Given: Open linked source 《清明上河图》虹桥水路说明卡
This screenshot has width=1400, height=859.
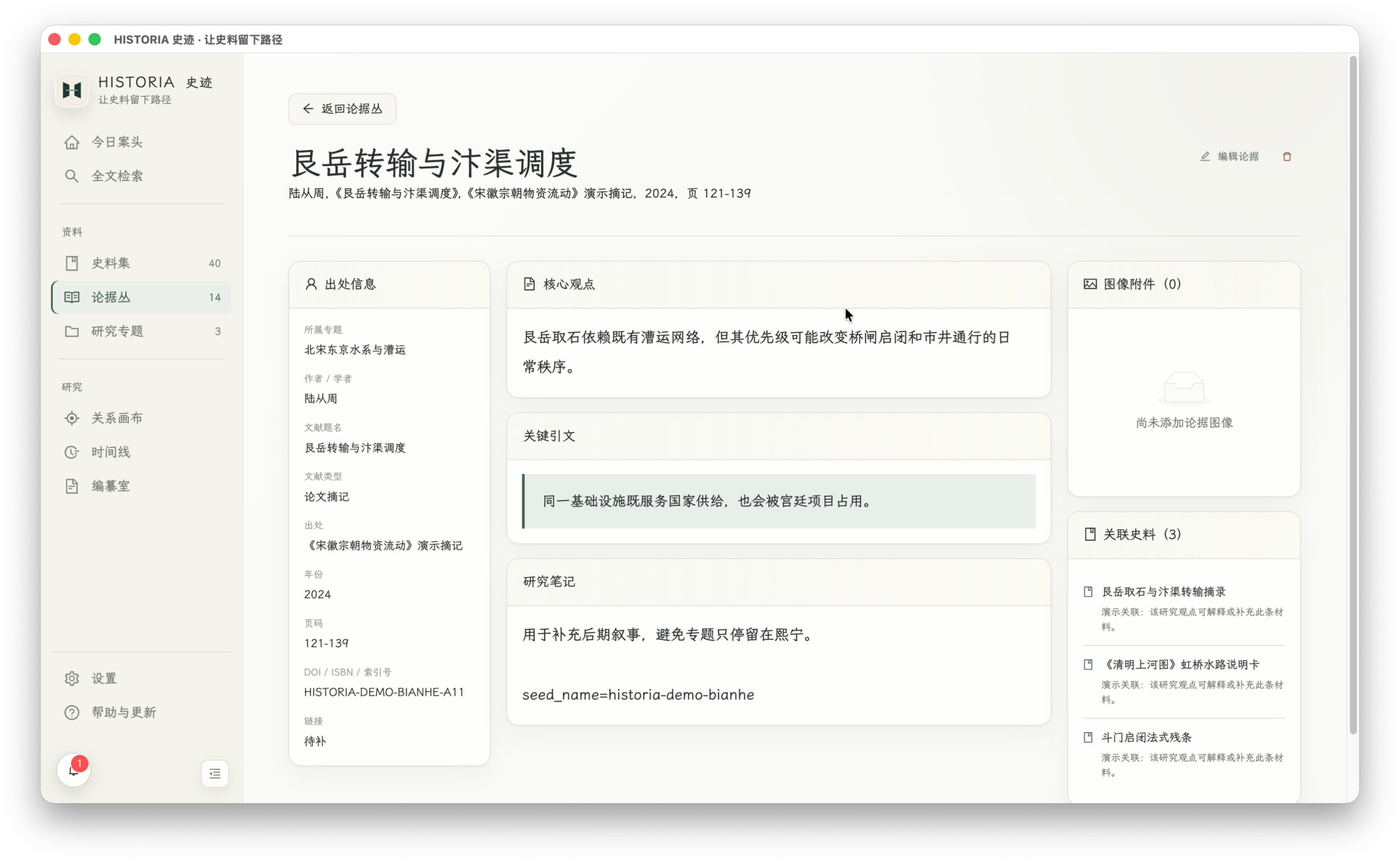Looking at the screenshot, I should (1181, 665).
